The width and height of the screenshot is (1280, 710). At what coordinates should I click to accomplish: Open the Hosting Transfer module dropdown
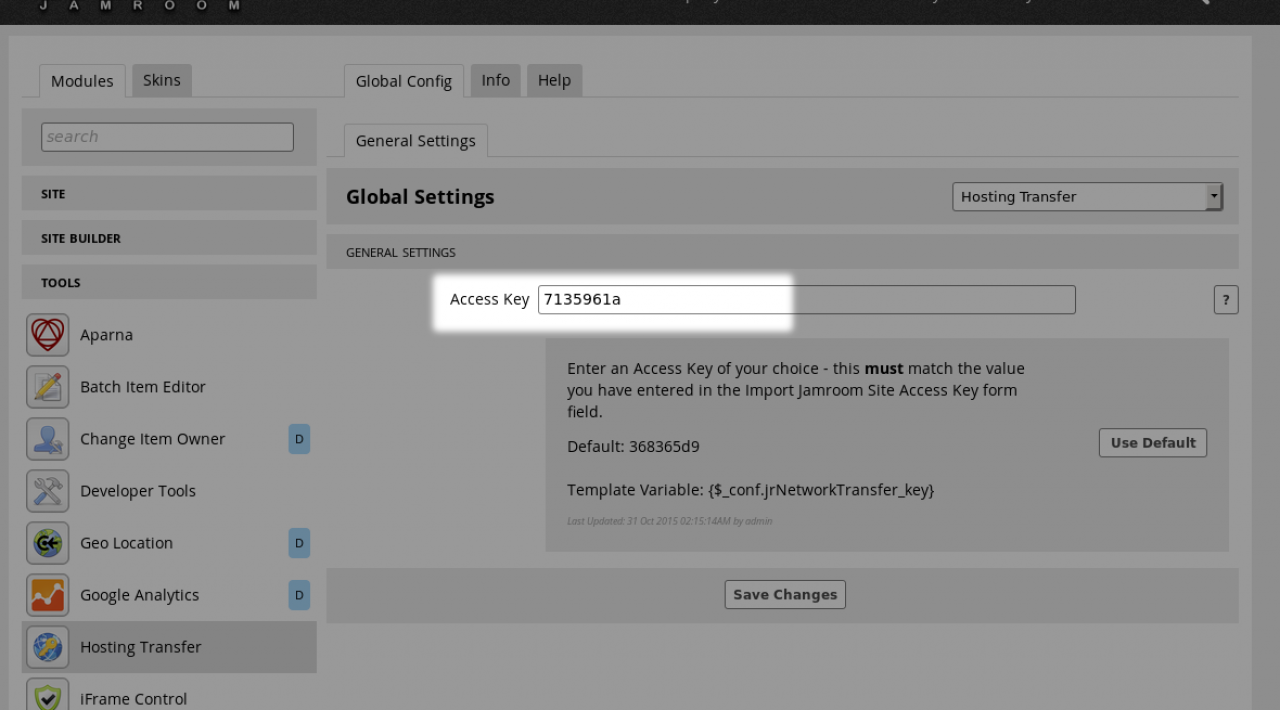(x=1086, y=197)
